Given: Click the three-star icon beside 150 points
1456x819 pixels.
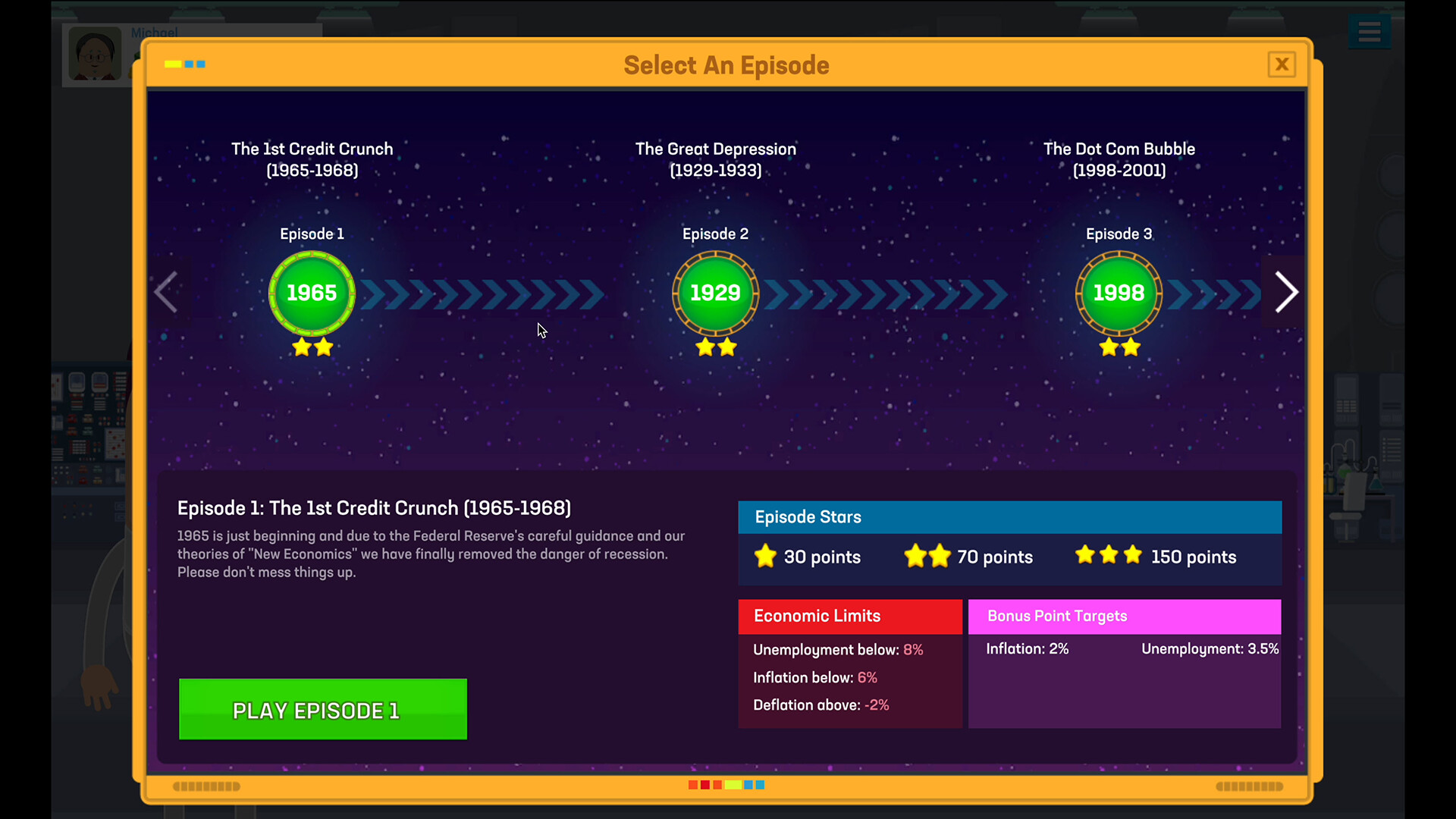Looking at the screenshot, I should coord(1107,555).
